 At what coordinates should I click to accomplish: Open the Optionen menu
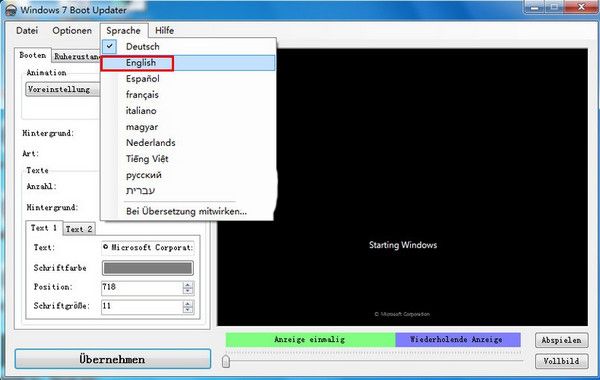(x=72, y=31)
